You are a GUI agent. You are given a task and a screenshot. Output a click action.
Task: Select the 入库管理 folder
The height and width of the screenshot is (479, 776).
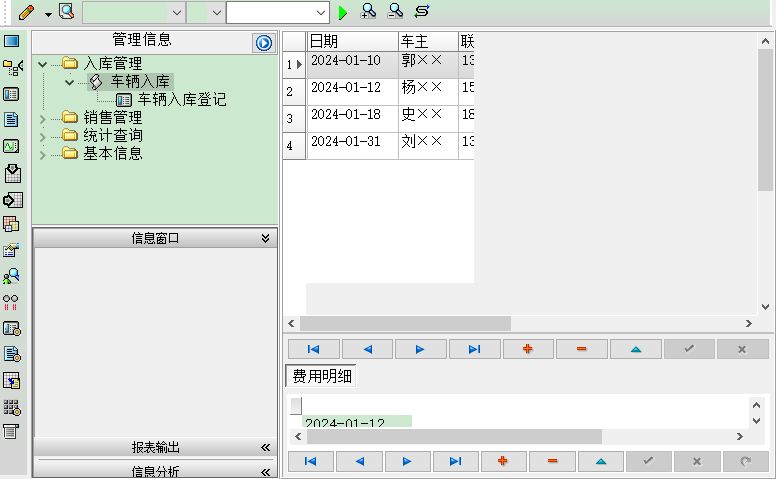tap(112, 63)
